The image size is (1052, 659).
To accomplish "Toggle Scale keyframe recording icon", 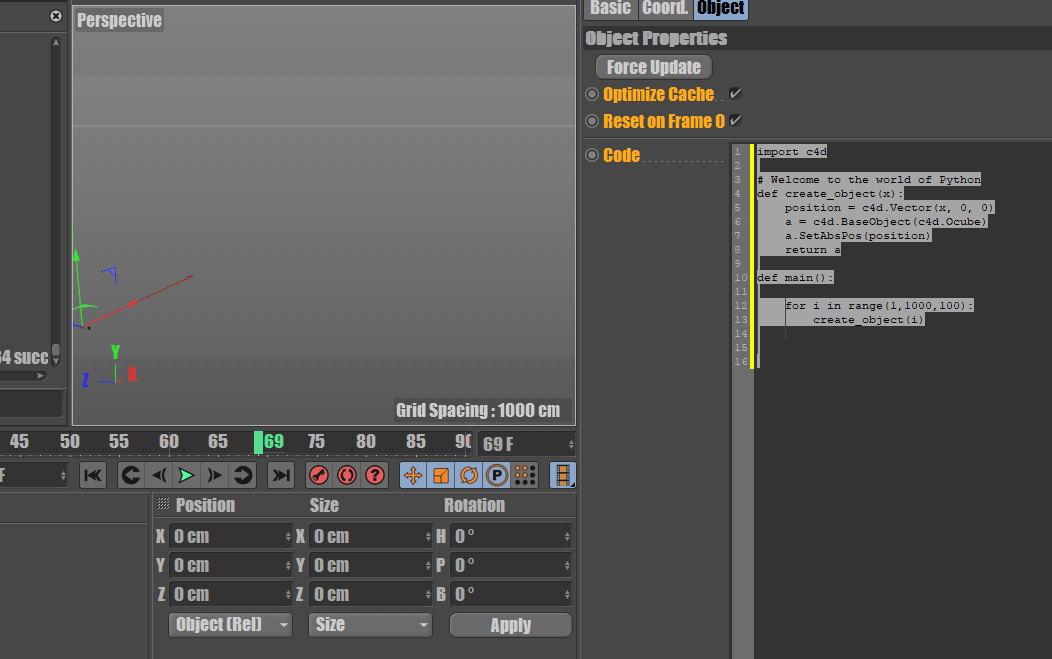I will click(441, 475).
